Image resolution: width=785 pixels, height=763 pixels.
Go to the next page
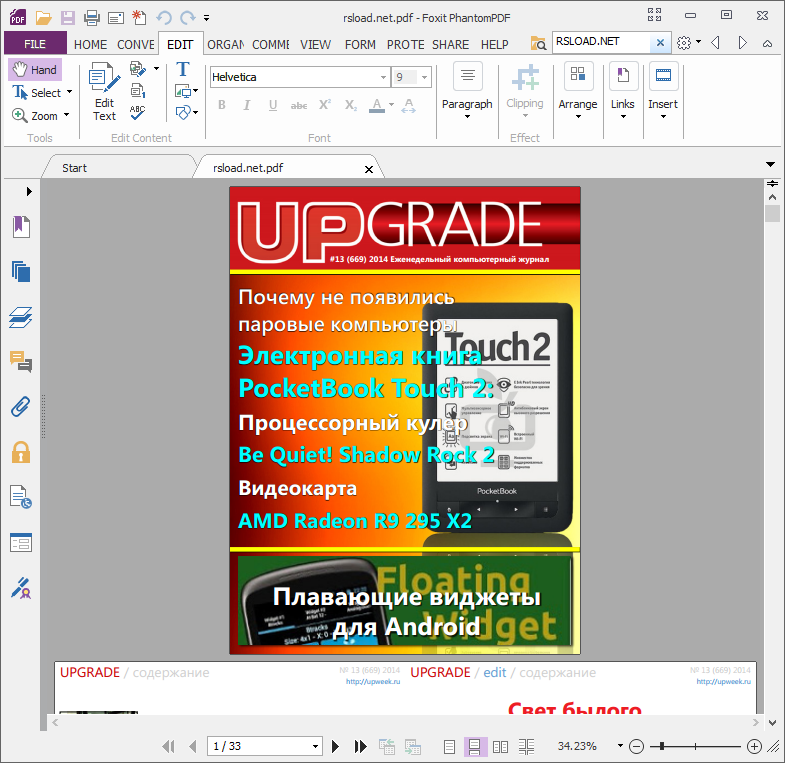tap(336, 746)
